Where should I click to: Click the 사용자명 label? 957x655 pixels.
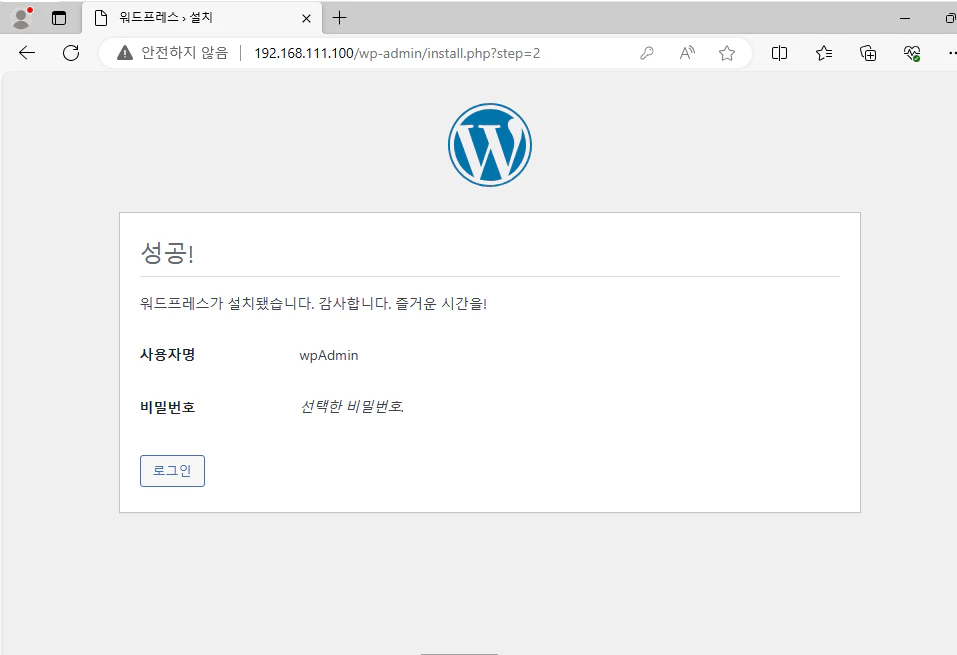(x=167, y=355)
